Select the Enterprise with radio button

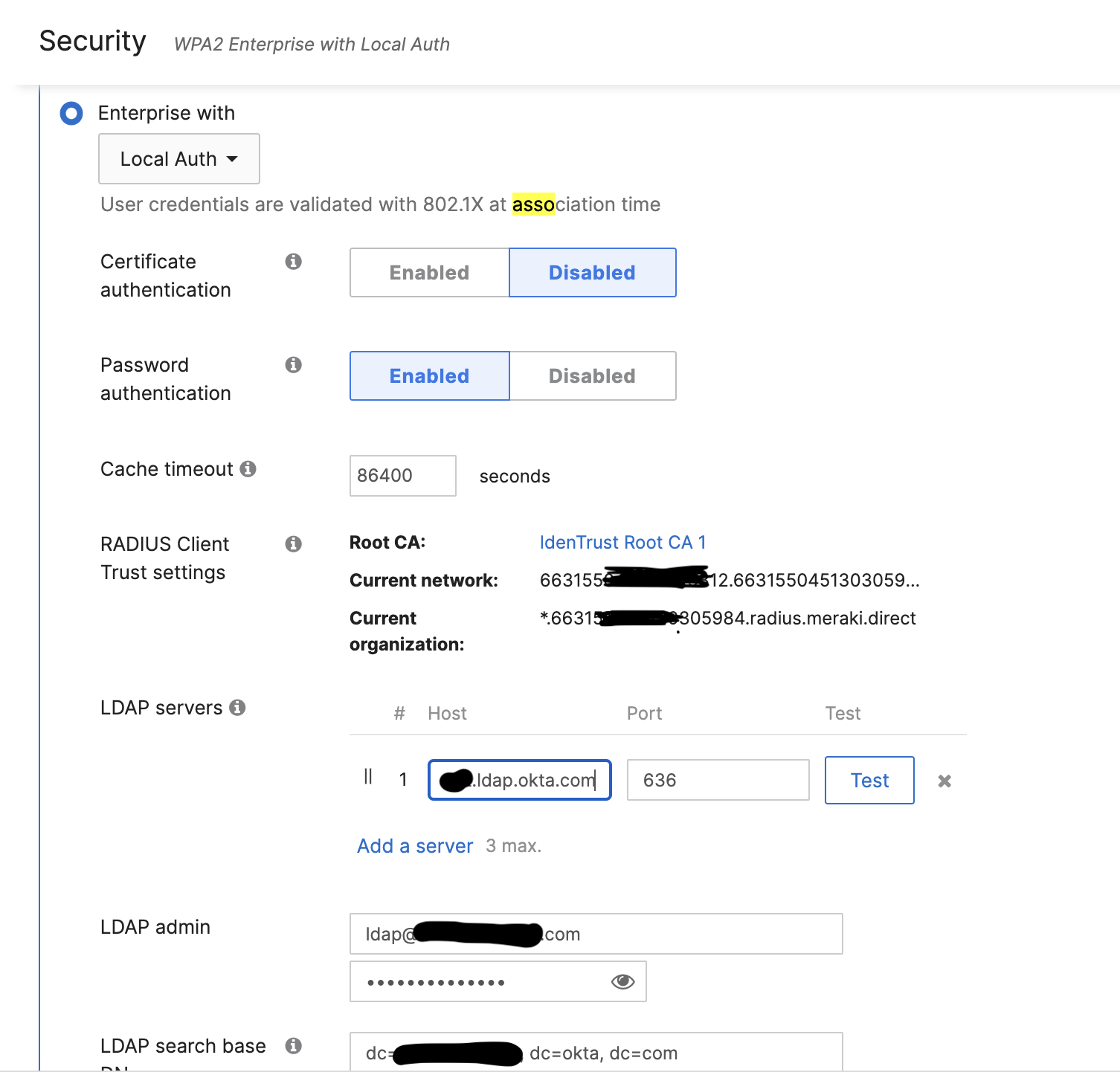click(71, 114)
